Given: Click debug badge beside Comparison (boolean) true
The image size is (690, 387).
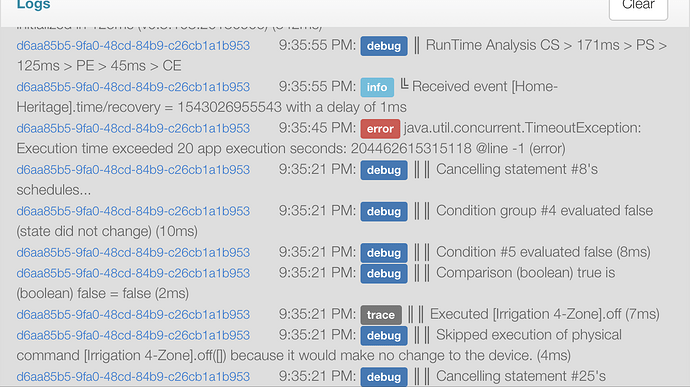Looking at the screenshot, I should click(x=384, y=273).
